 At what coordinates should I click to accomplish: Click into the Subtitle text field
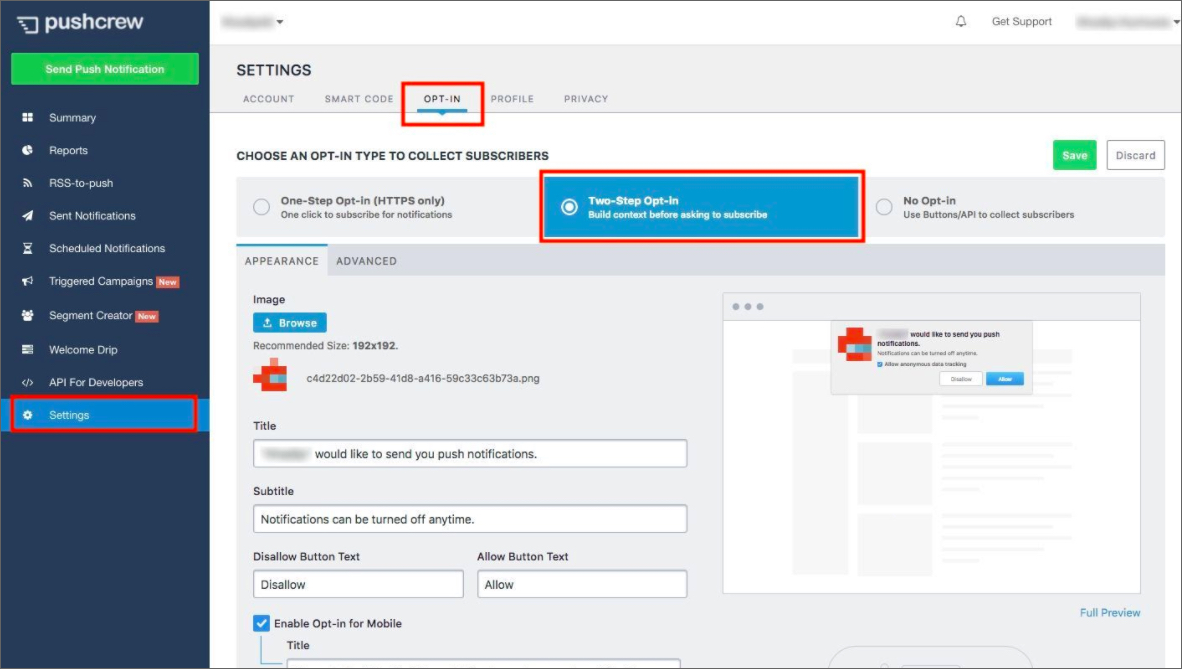tap(470, 519)
